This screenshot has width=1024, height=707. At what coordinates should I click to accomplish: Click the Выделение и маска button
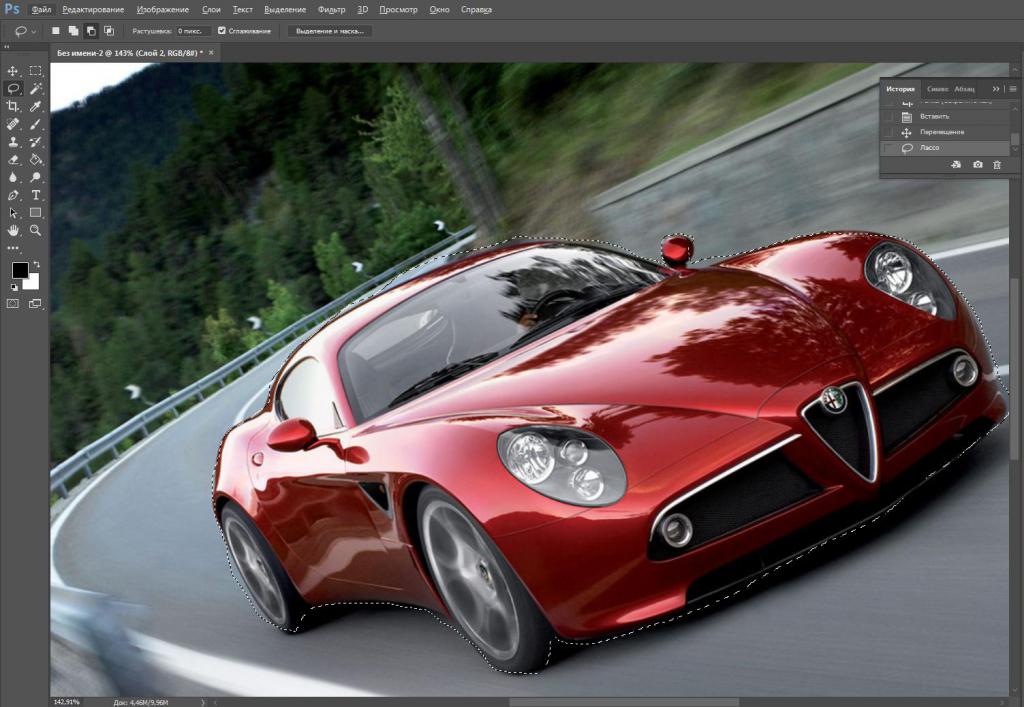point(330,31)
